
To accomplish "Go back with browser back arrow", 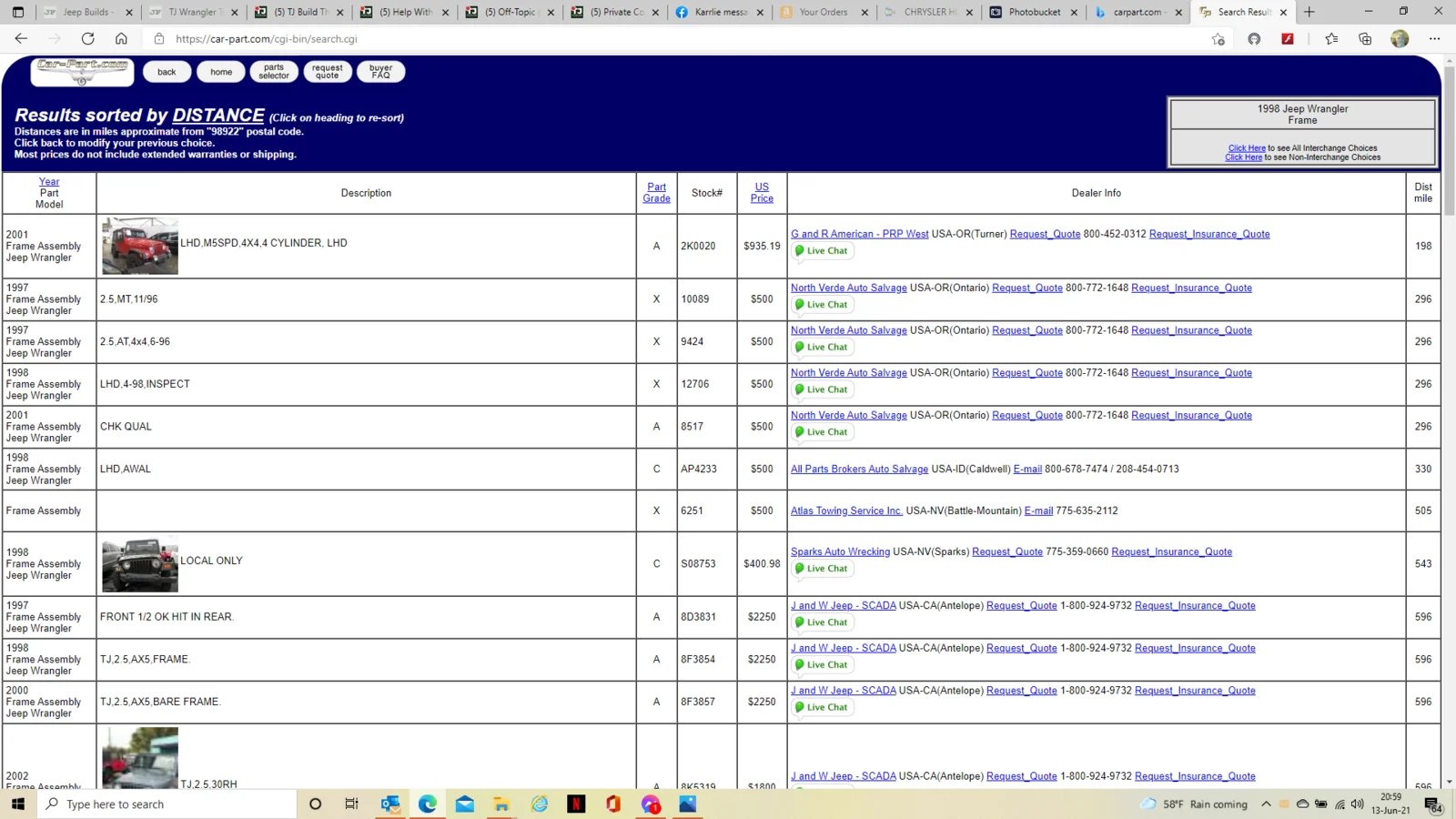I will point(21,39).
